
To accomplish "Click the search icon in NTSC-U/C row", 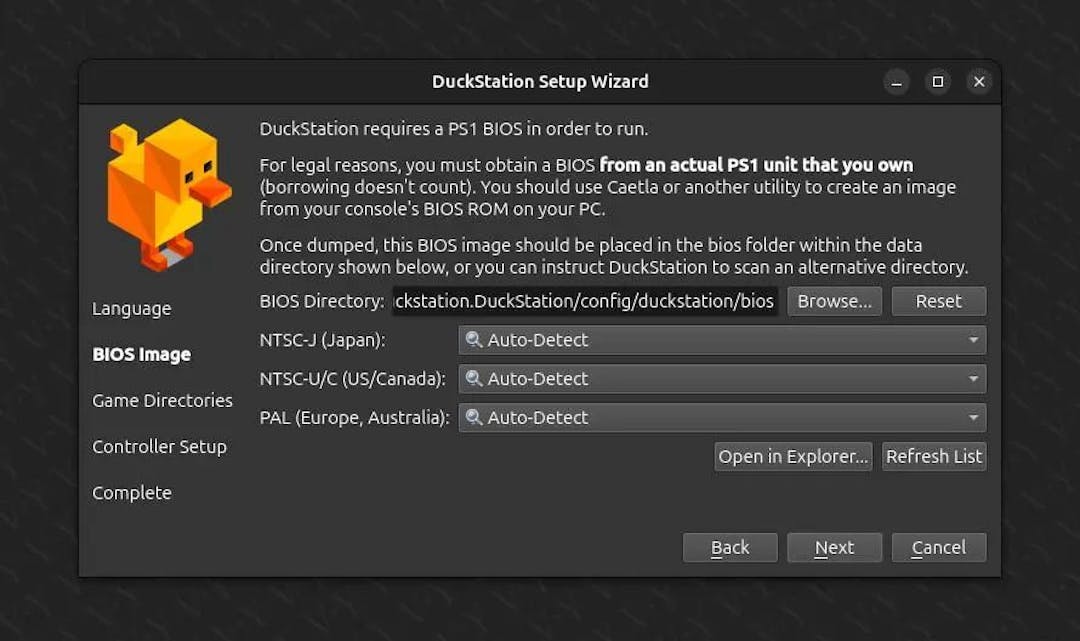I will pos(474,379).
